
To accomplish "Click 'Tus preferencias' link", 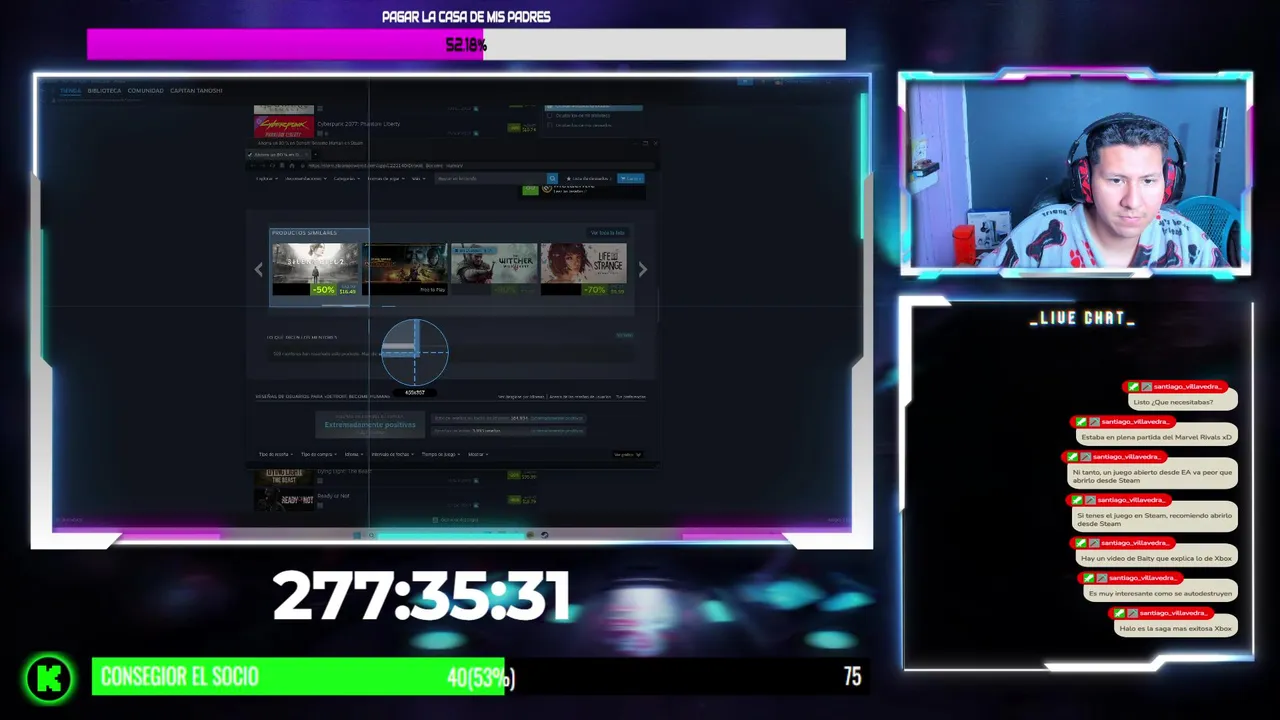I will coord(630,396).
